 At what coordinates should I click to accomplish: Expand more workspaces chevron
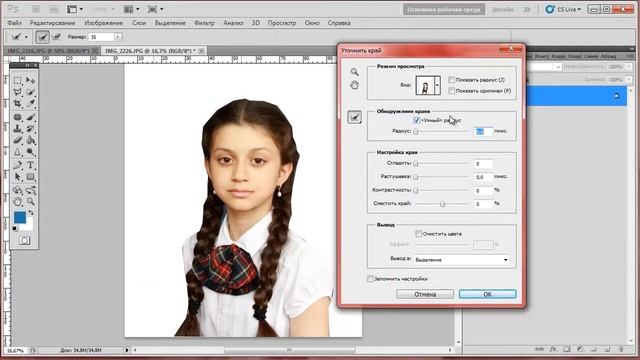tap(527, 9)
